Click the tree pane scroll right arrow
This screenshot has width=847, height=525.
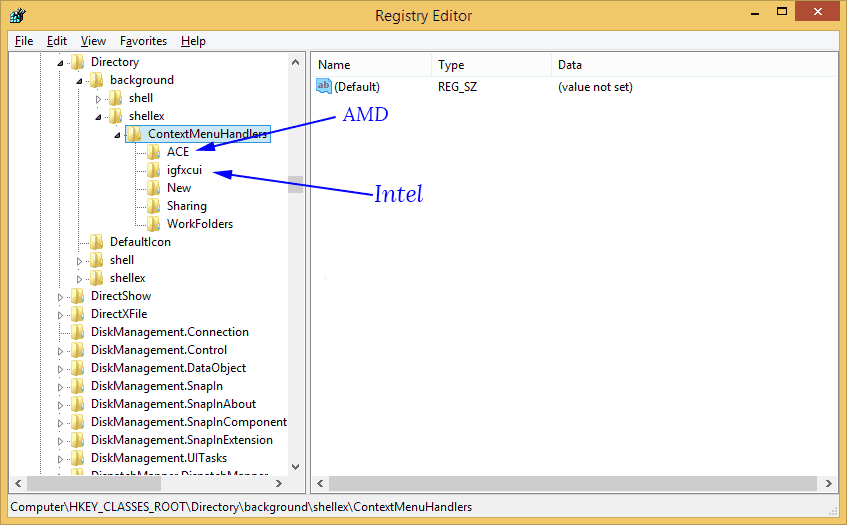click(x=279, y=483)
